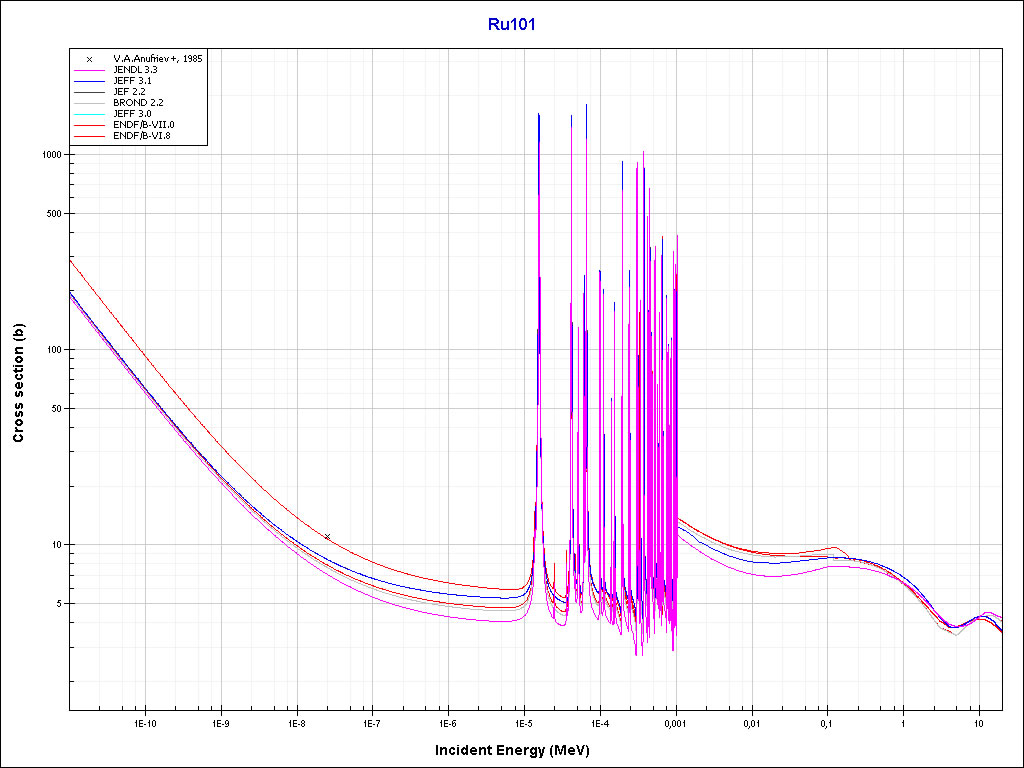Click the 1E-10 tick label on x-axis

(145, 722)
